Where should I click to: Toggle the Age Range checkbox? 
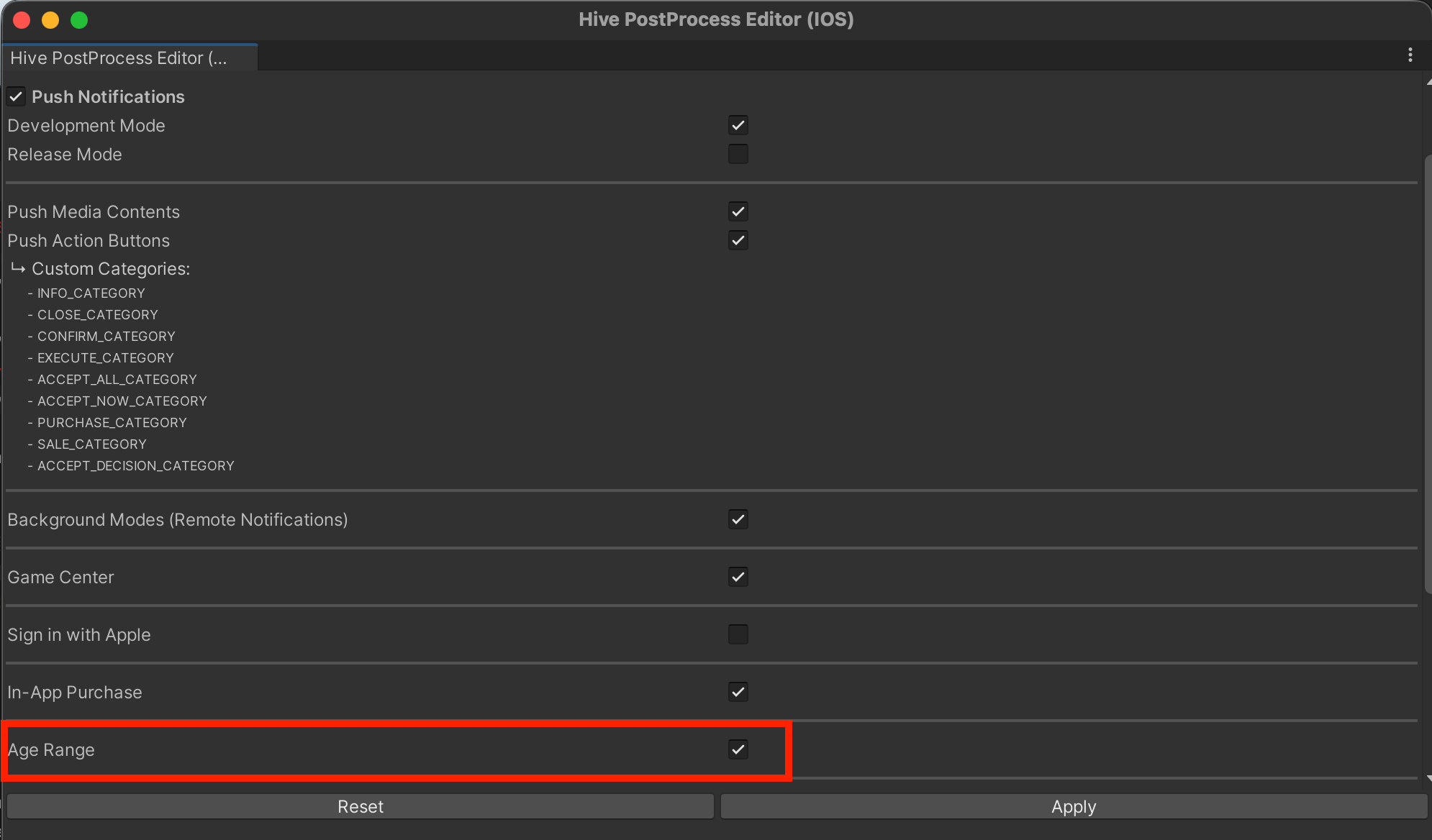click(x=738, y=749)
